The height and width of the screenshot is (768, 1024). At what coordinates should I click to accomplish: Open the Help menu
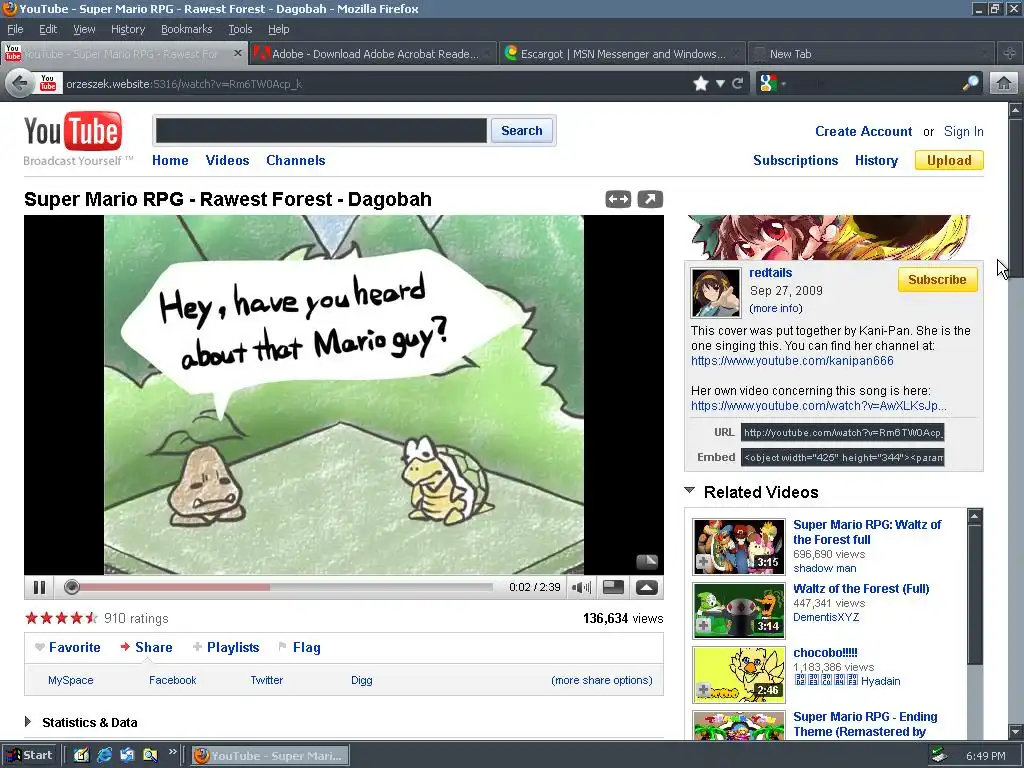coord(278,29)
